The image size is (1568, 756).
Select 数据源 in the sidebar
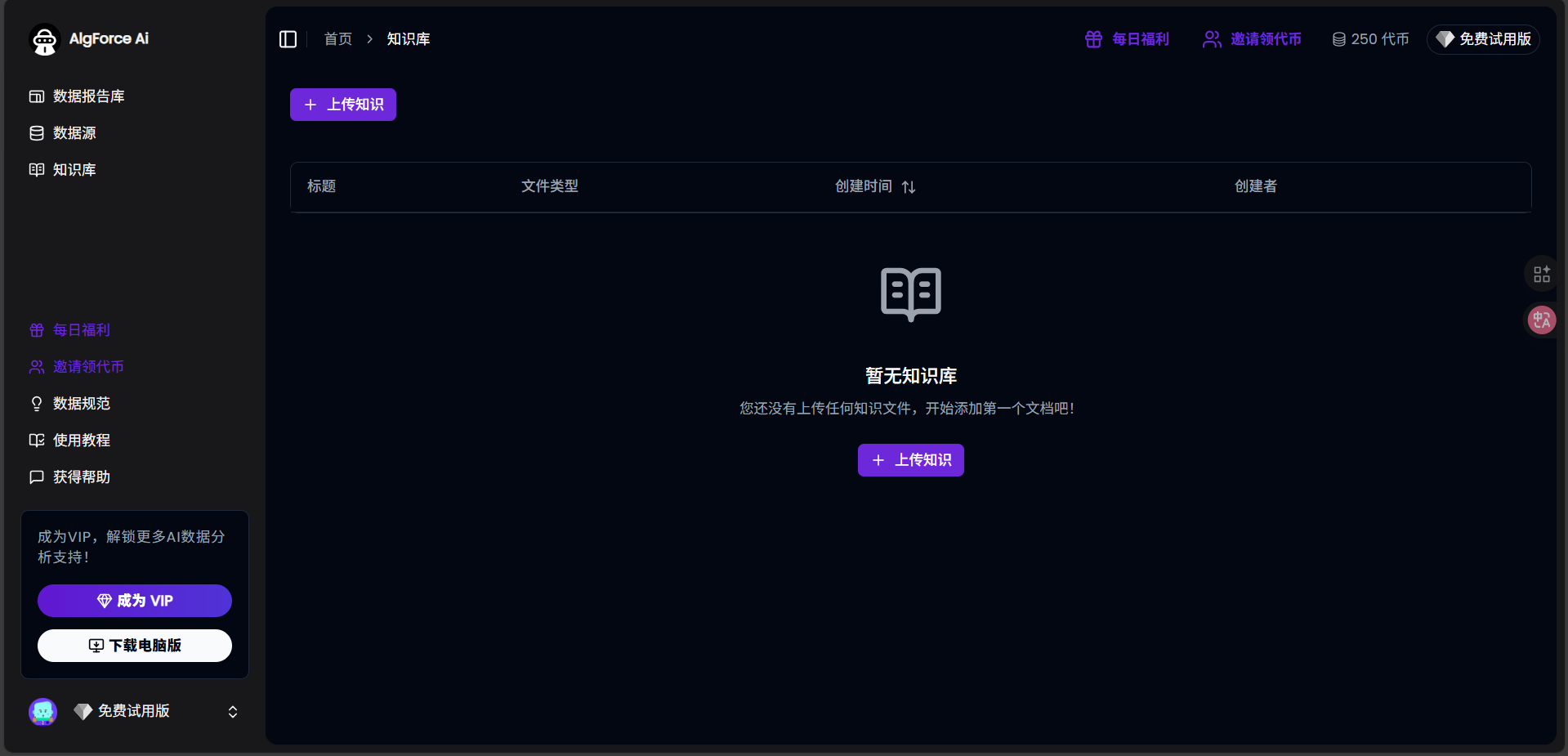point(63,133)
